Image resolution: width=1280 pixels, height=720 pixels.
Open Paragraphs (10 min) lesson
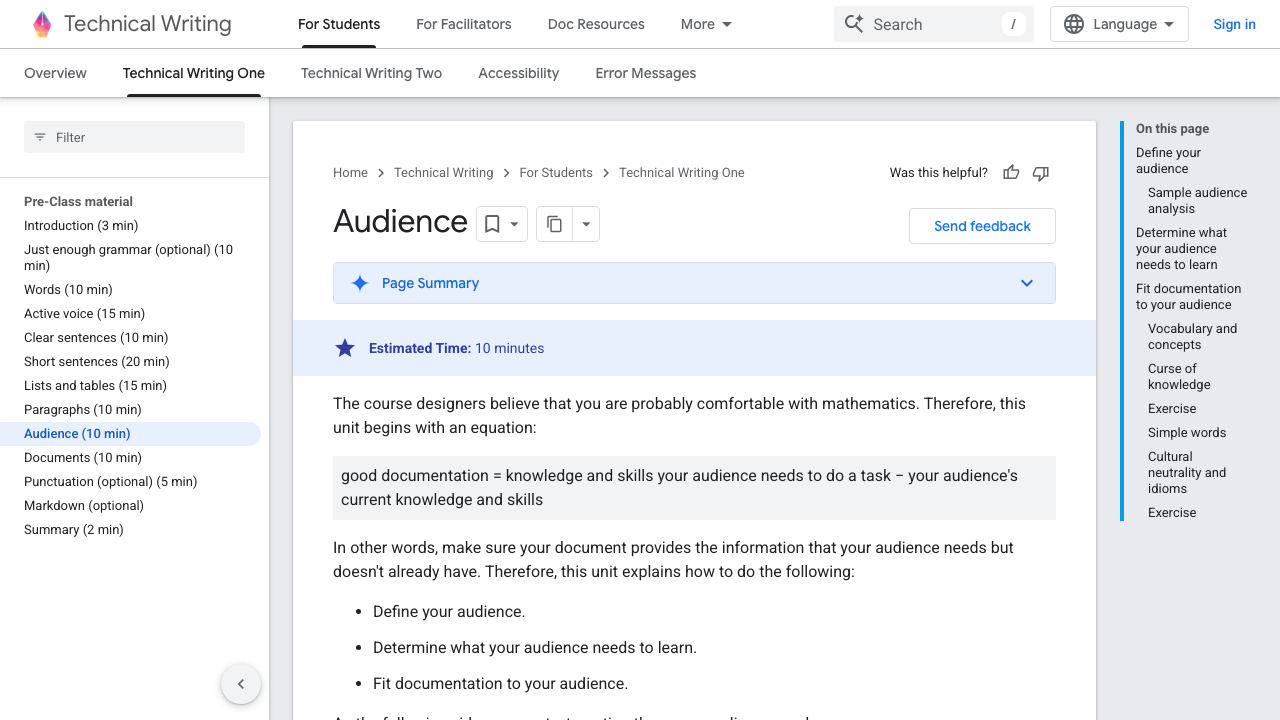83,410
